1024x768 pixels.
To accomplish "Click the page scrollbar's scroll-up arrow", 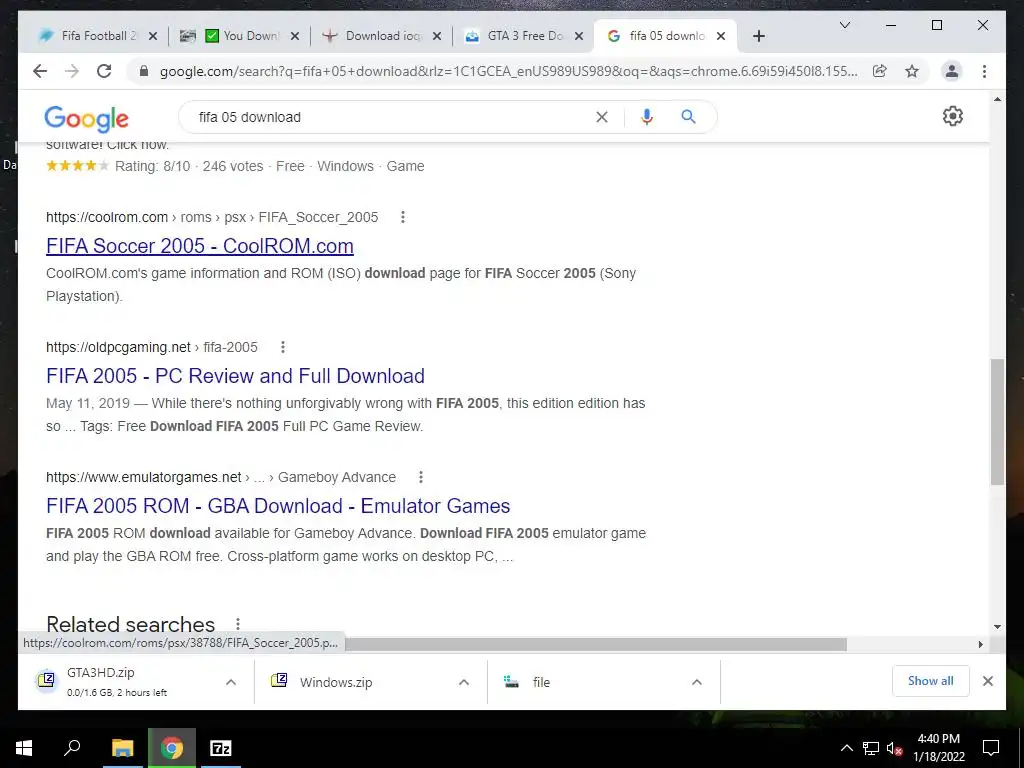I will pyautogui.click(x=997, y=99).
